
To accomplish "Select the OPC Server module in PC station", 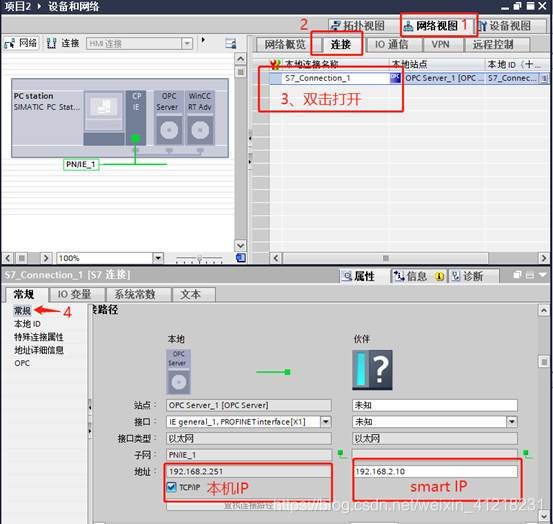I will coord(169,118).
